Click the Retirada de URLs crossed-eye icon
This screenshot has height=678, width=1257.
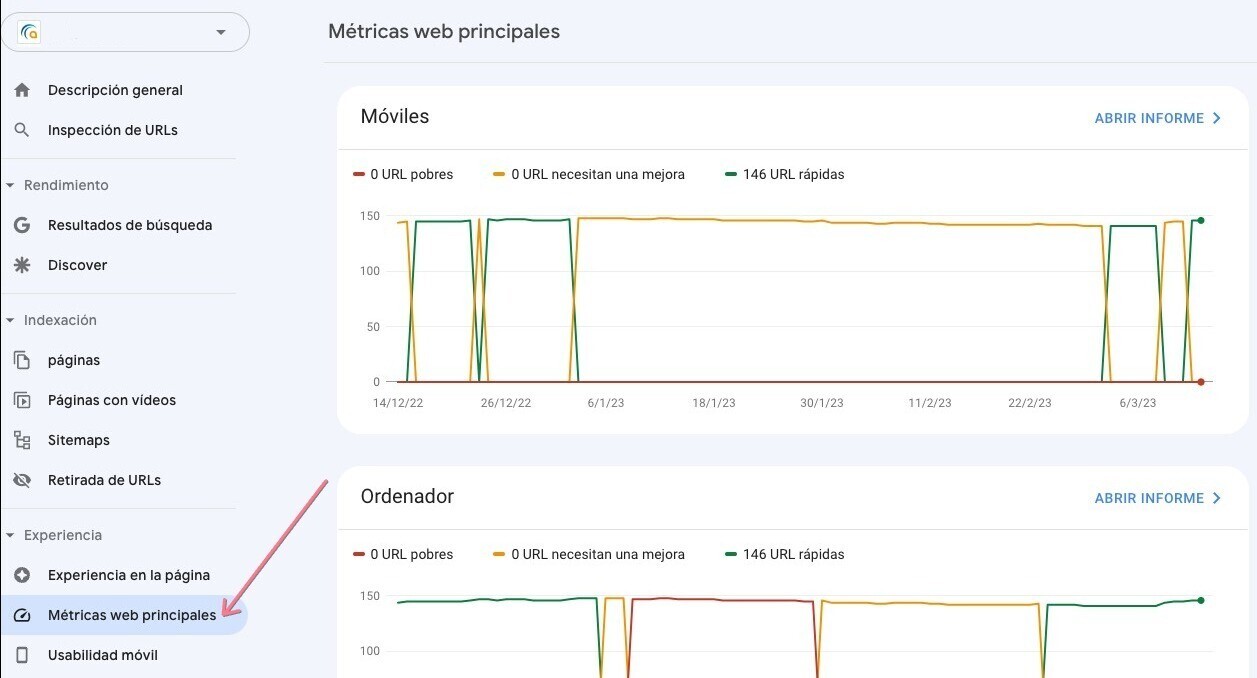point(22,479)
